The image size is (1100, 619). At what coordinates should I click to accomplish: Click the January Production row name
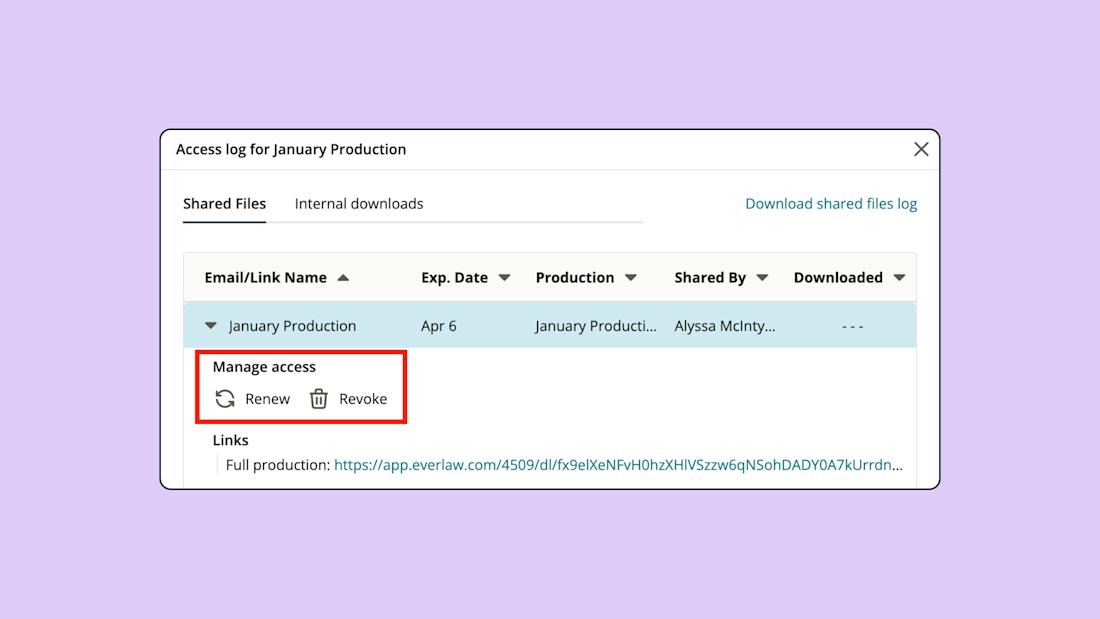[x=293, y=326]
